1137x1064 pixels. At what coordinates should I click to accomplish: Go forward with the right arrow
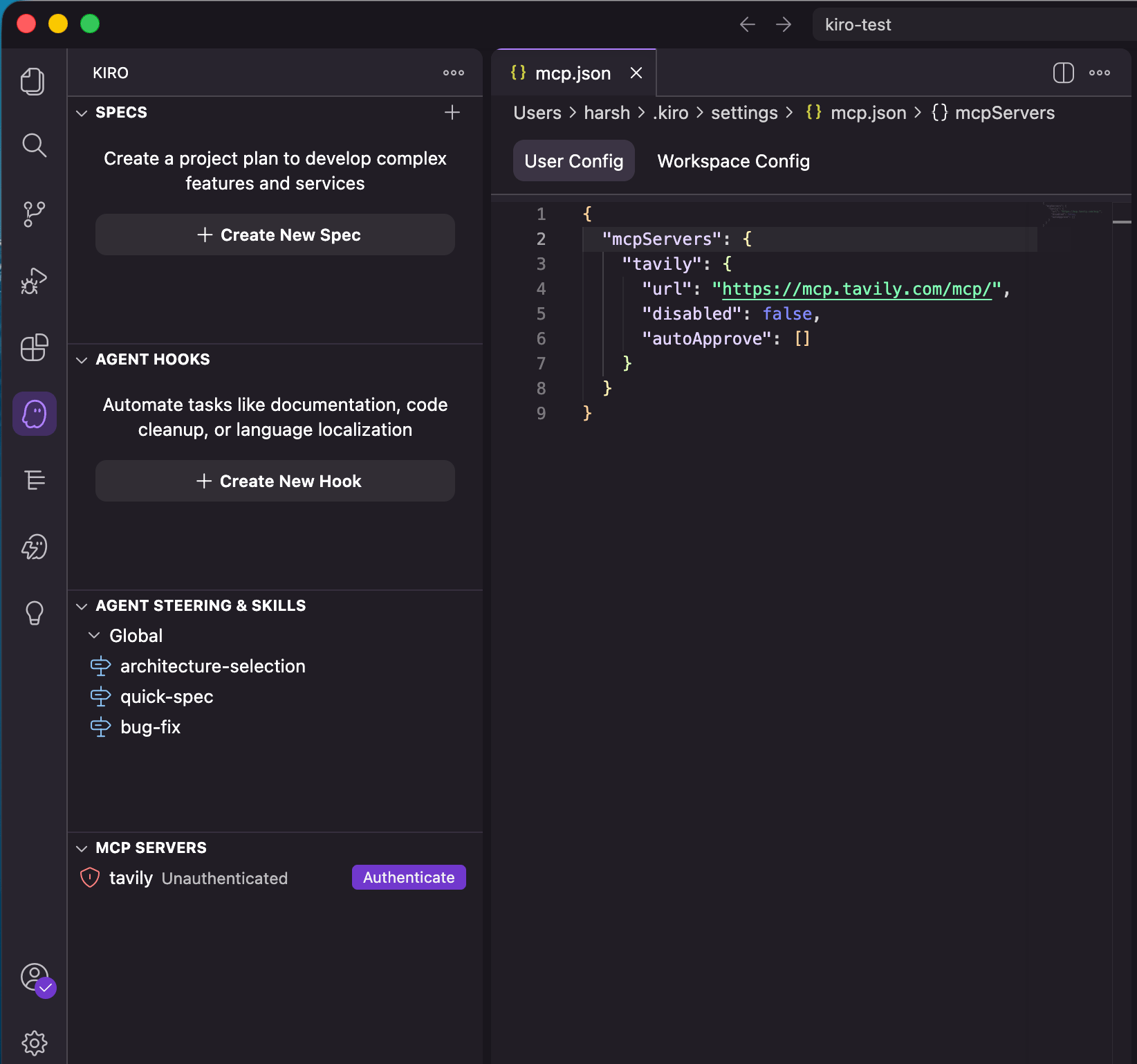pos(784,25)
